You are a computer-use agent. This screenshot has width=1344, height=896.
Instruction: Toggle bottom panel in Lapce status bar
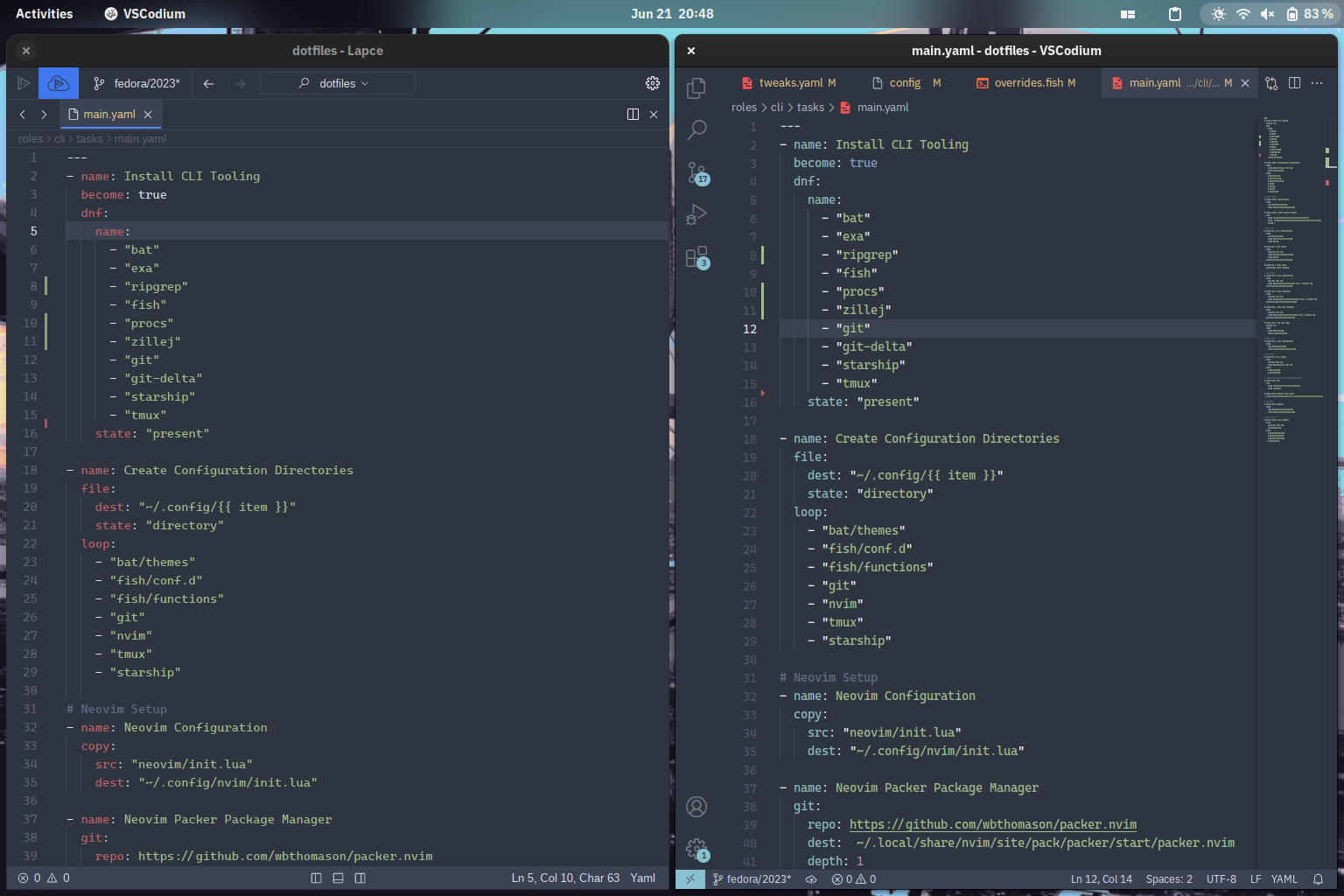[338, 878]
